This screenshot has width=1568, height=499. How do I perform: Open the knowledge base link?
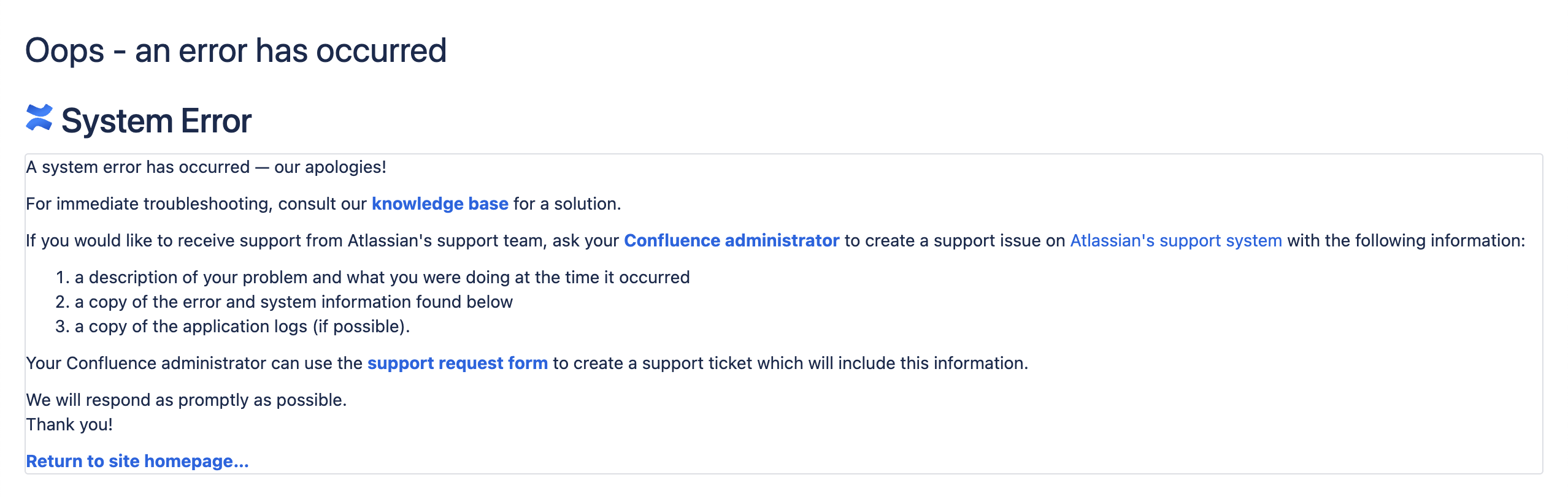(x=440, y=204)
